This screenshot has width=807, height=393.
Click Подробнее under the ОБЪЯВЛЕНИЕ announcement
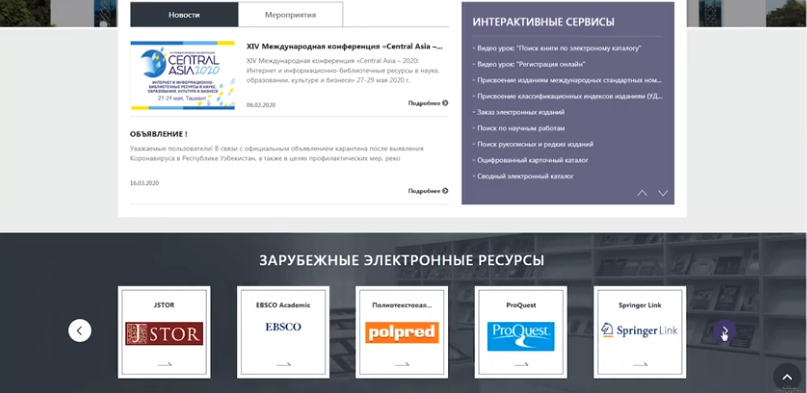pyautogui.click(x=428, y=191)
